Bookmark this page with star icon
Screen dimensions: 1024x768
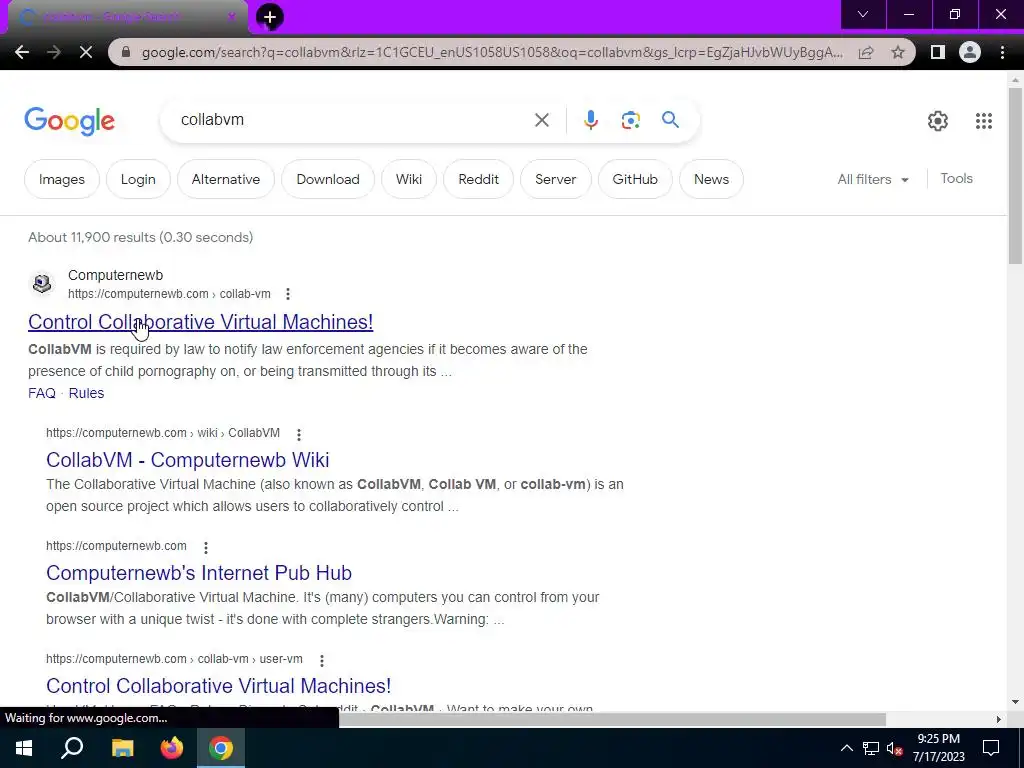pos(898,52)
